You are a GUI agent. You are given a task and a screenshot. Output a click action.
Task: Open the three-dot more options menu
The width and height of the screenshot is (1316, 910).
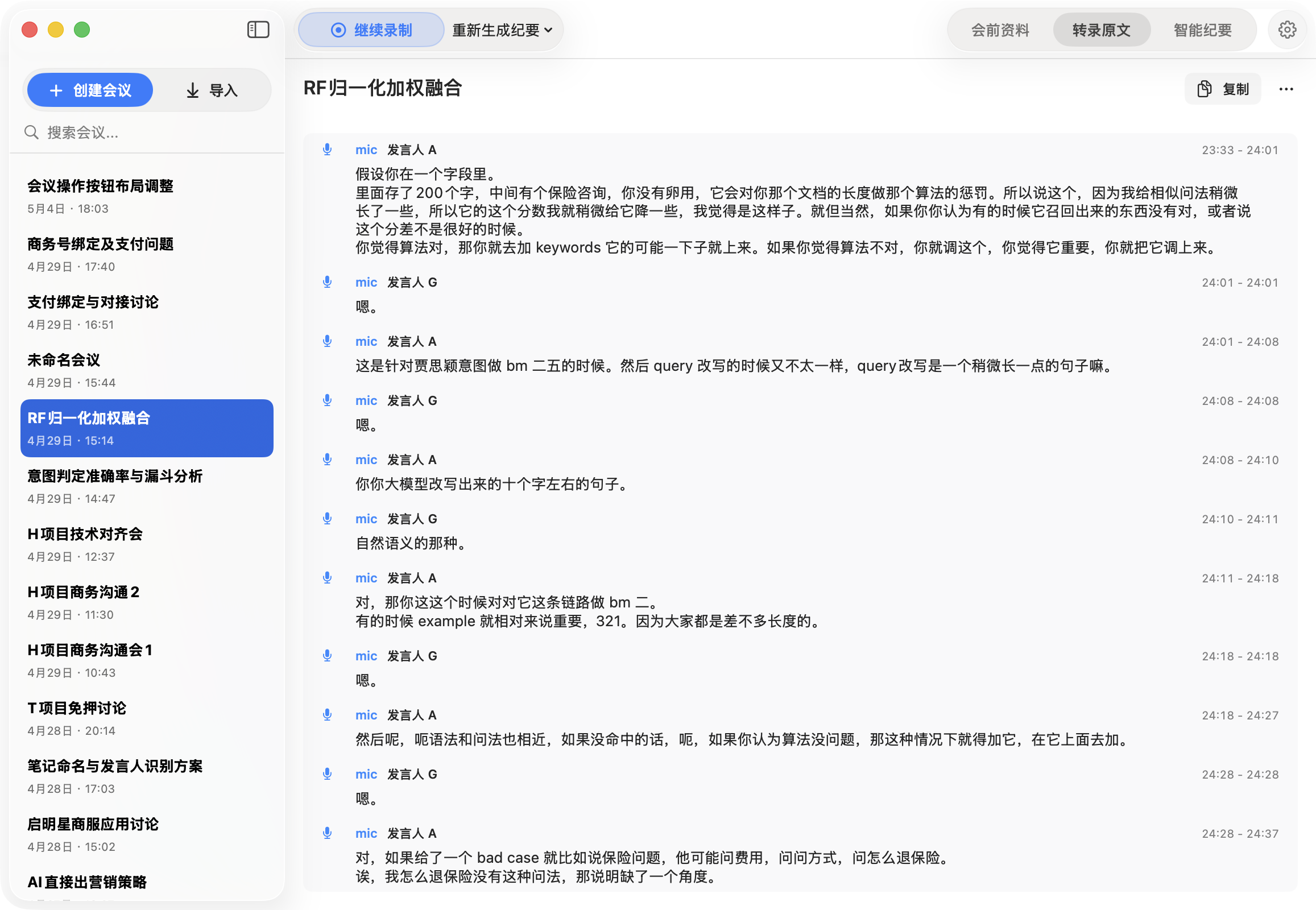pyautogui.click(x=1286, y=89)
